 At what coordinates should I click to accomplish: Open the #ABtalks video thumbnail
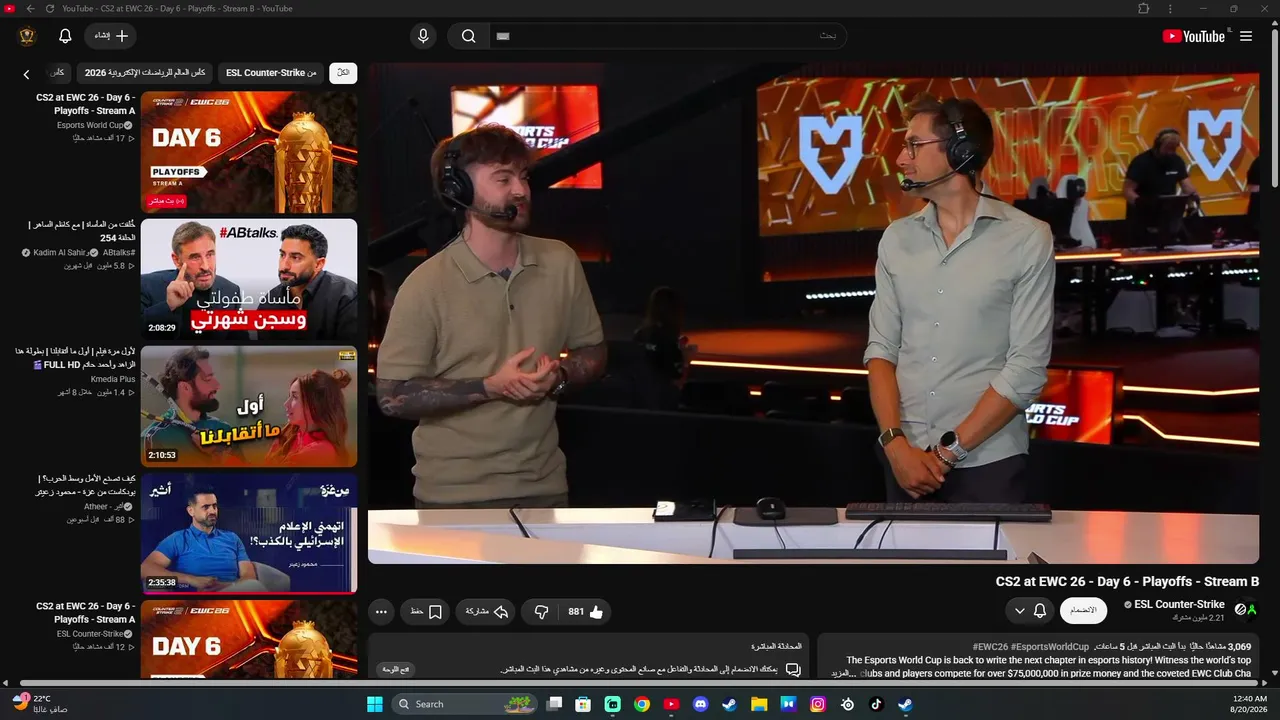249,278
